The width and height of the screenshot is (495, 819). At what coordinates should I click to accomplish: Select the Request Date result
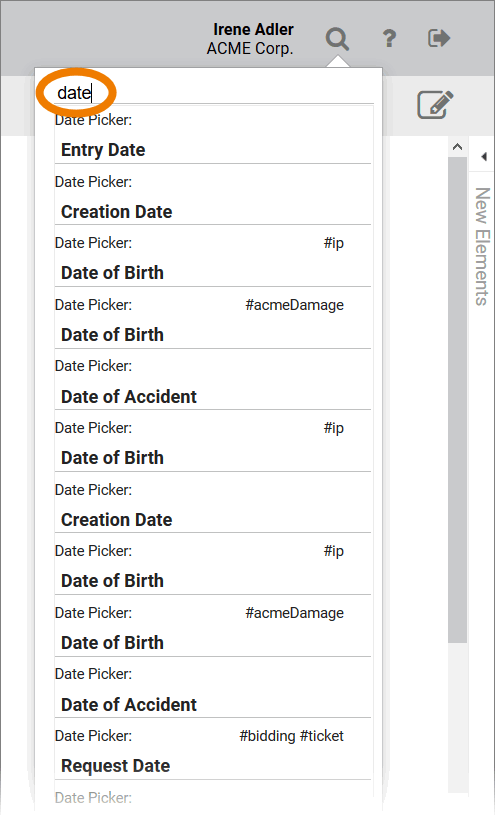point(213,750)
